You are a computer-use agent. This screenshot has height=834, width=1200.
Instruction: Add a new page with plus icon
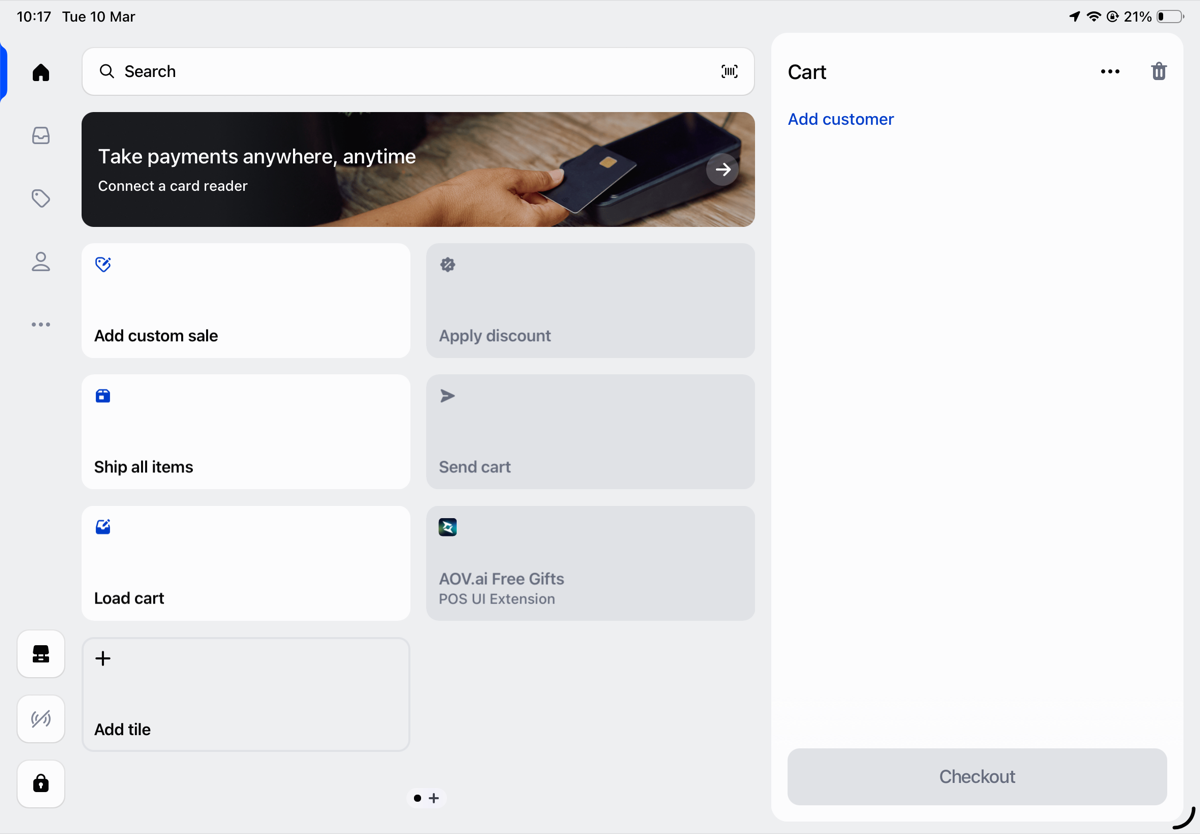[434, 798]
